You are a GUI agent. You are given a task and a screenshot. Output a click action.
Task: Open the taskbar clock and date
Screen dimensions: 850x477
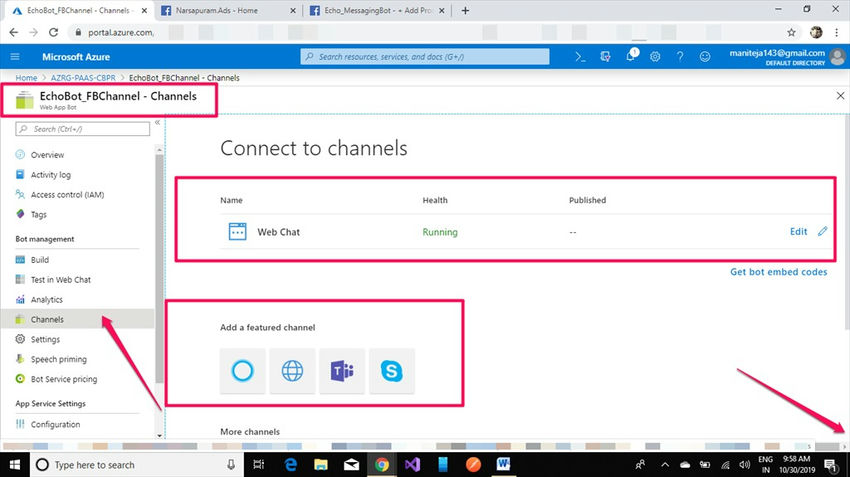point(796,465)
